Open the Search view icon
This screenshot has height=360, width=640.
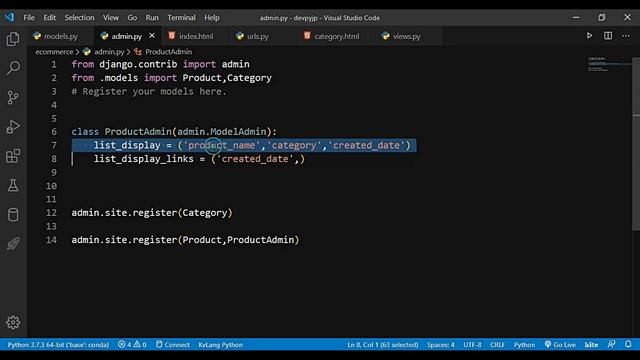tap(13, 68)
